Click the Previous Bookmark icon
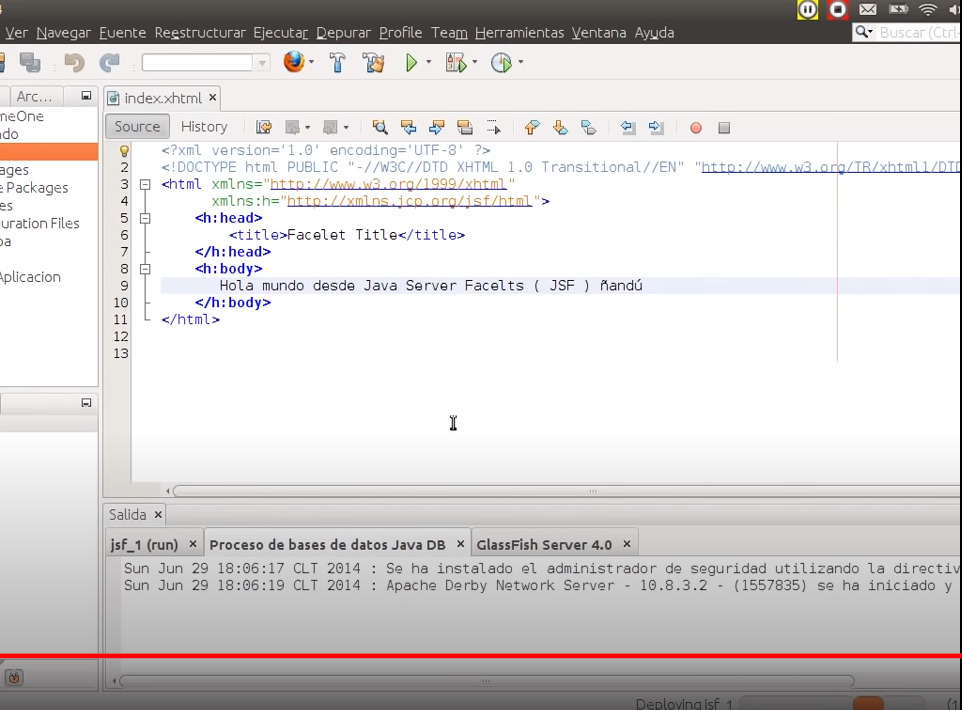This screenshot has height=710, width=962. (532, 127)
